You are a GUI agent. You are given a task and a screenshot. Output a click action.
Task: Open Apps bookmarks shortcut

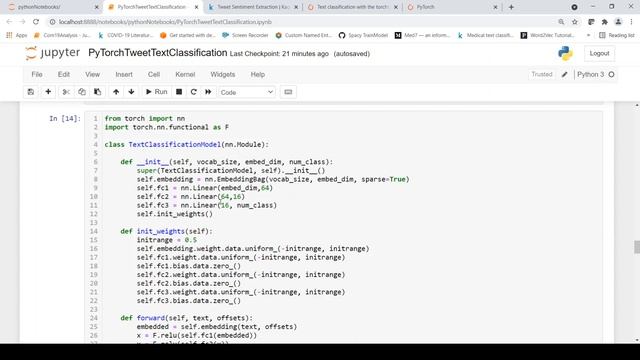coord(17,36)
